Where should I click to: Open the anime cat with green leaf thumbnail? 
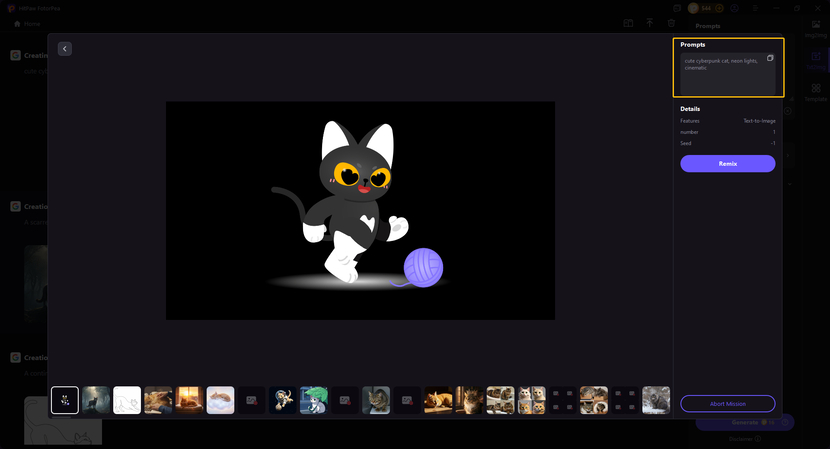[x=313, y=400]
